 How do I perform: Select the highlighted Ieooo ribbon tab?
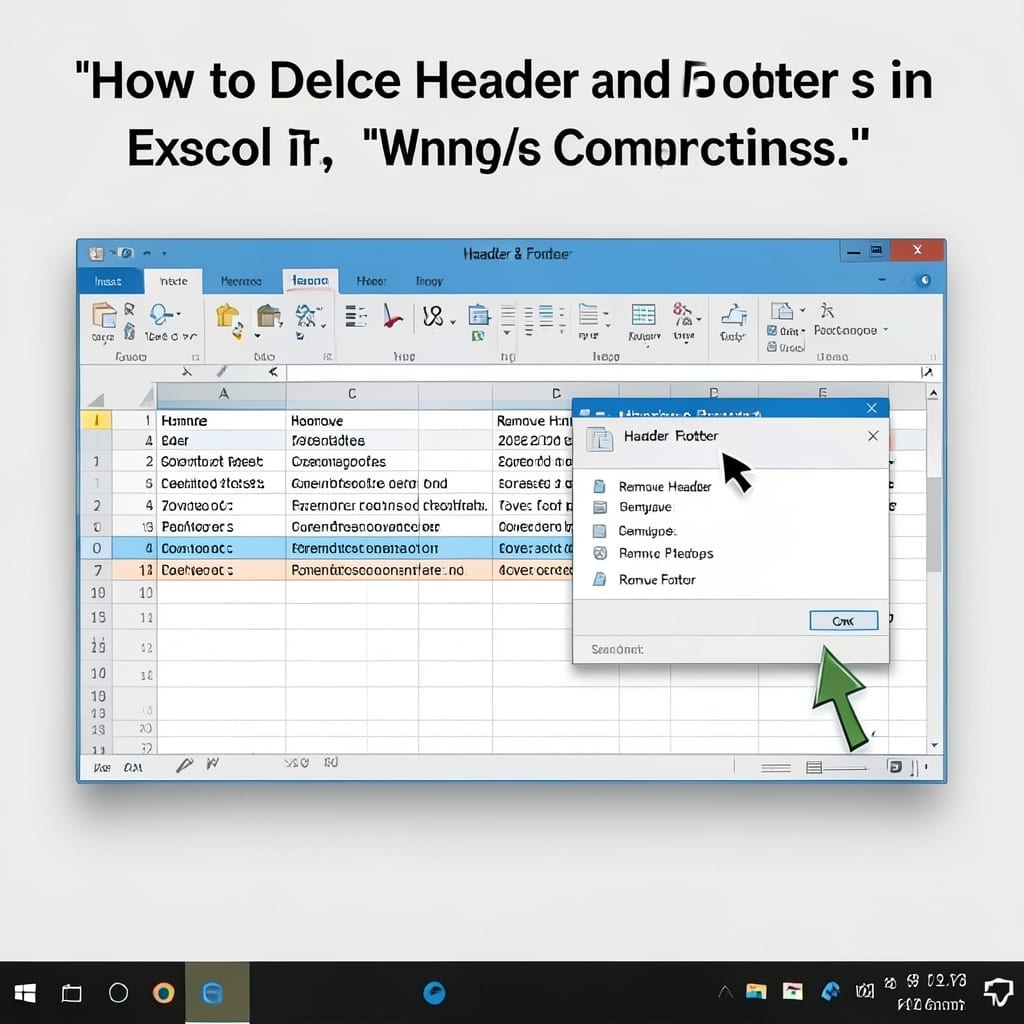[x=310, y=281]
